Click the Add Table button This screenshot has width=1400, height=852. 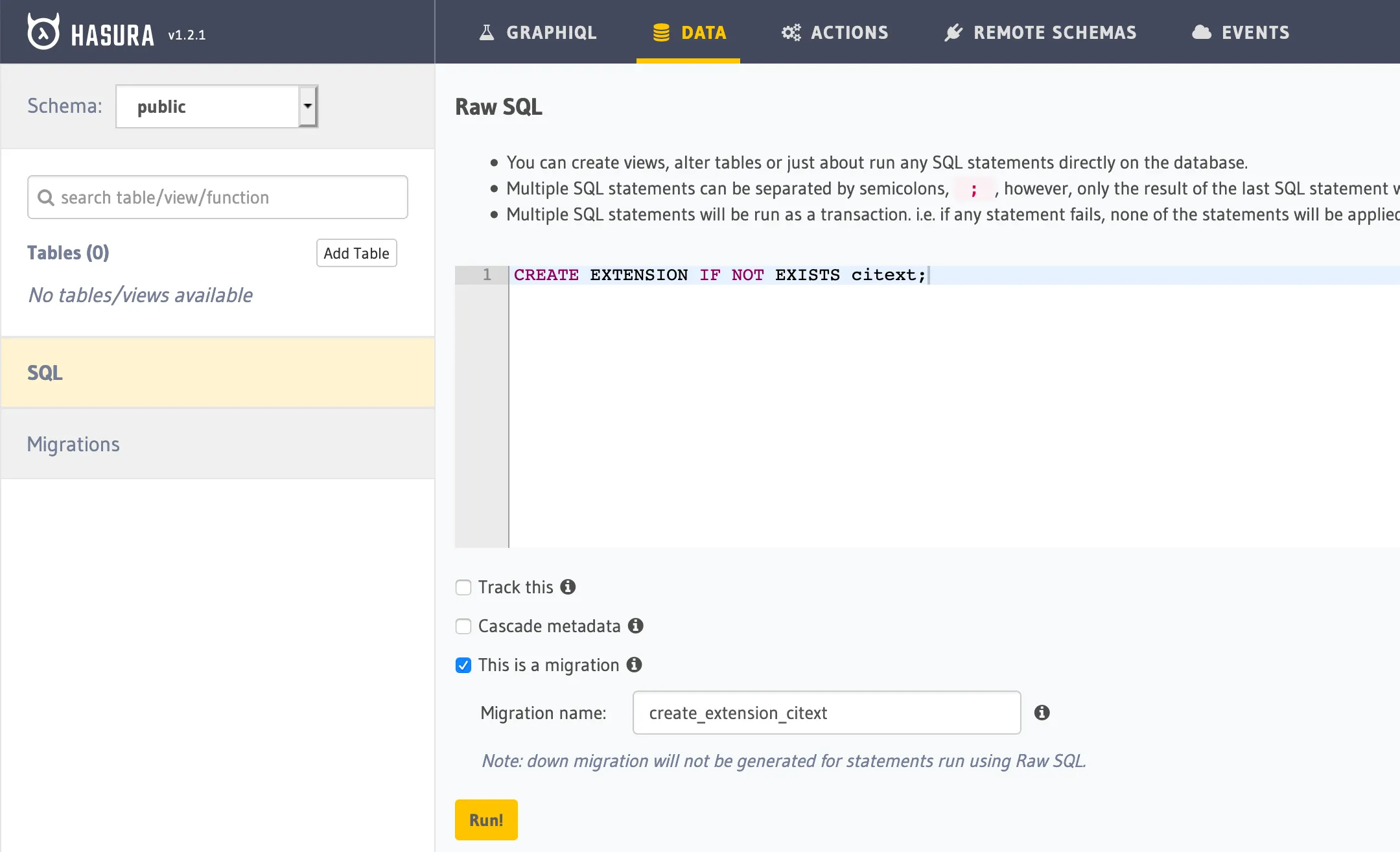356,253
